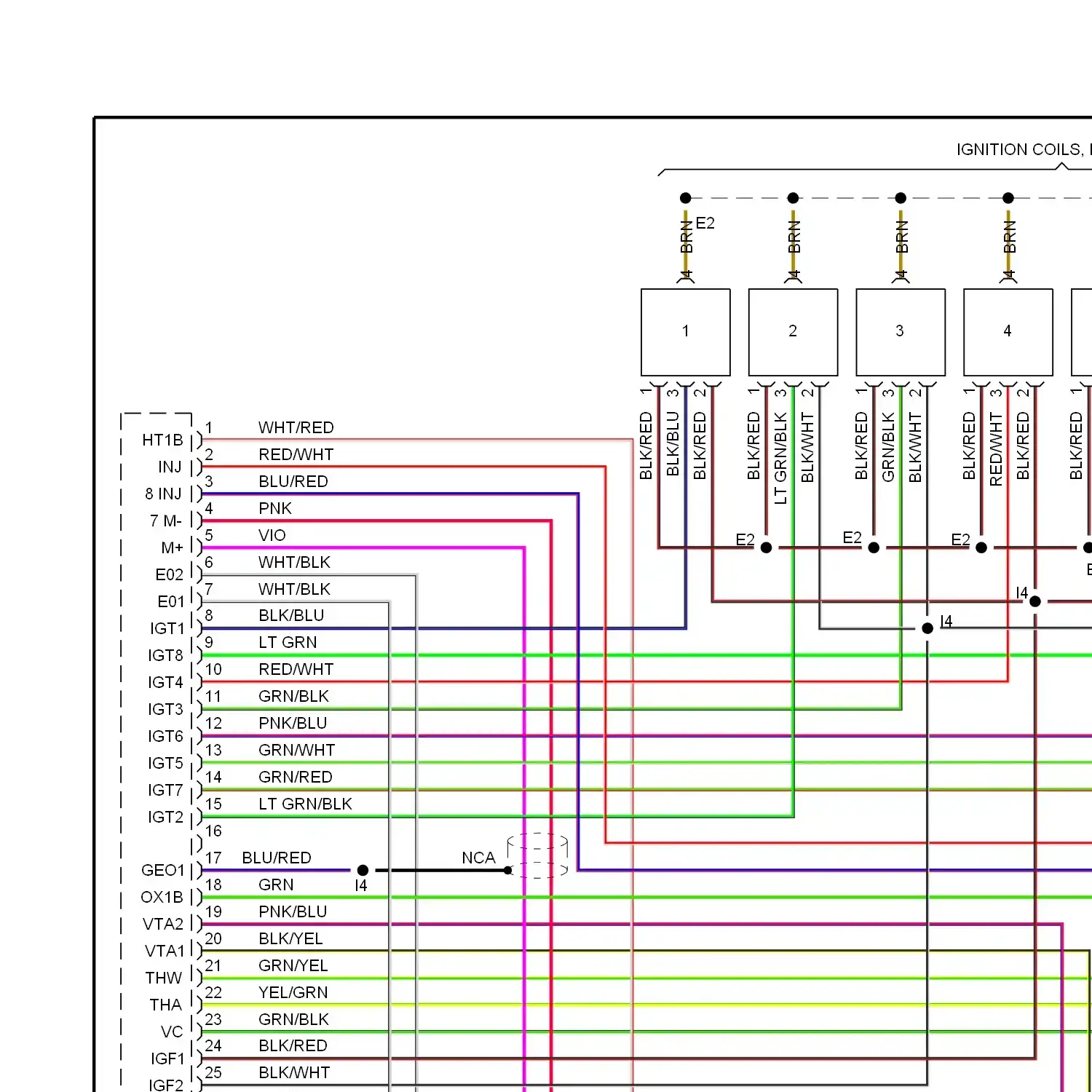Select the E02 terminal label

click(170, 575)
